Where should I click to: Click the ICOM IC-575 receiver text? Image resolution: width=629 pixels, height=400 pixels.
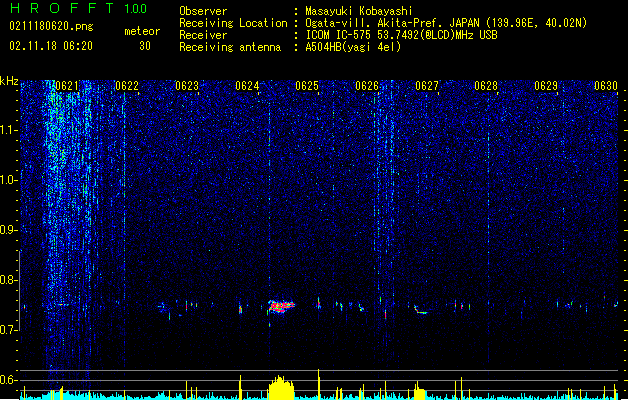pos(401,35)
